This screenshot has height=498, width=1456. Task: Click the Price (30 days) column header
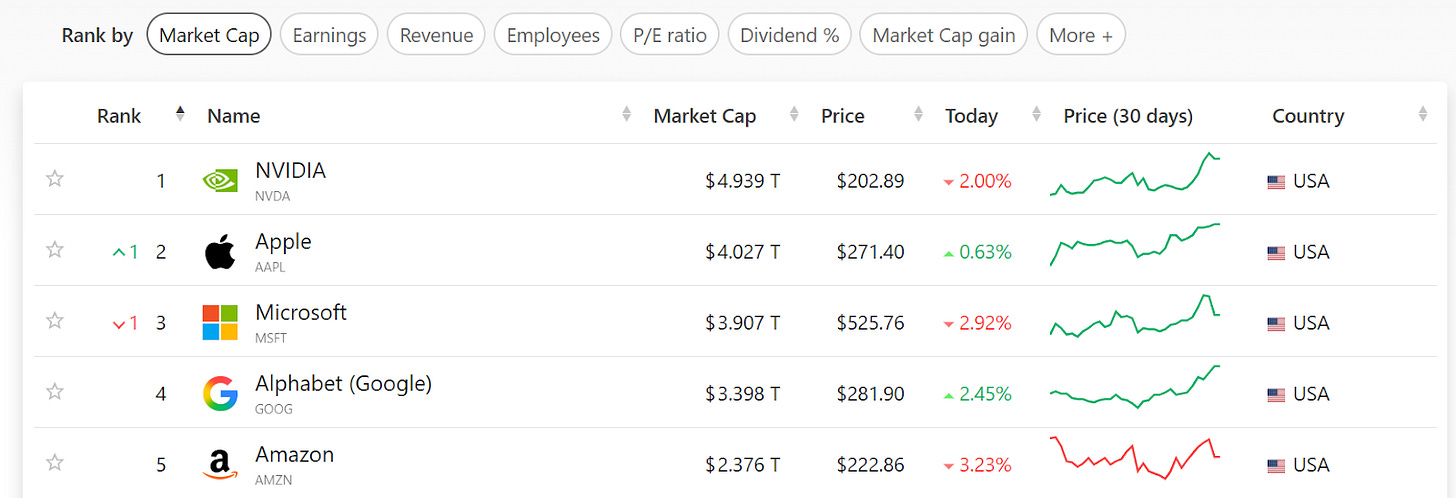point(1128,116)
